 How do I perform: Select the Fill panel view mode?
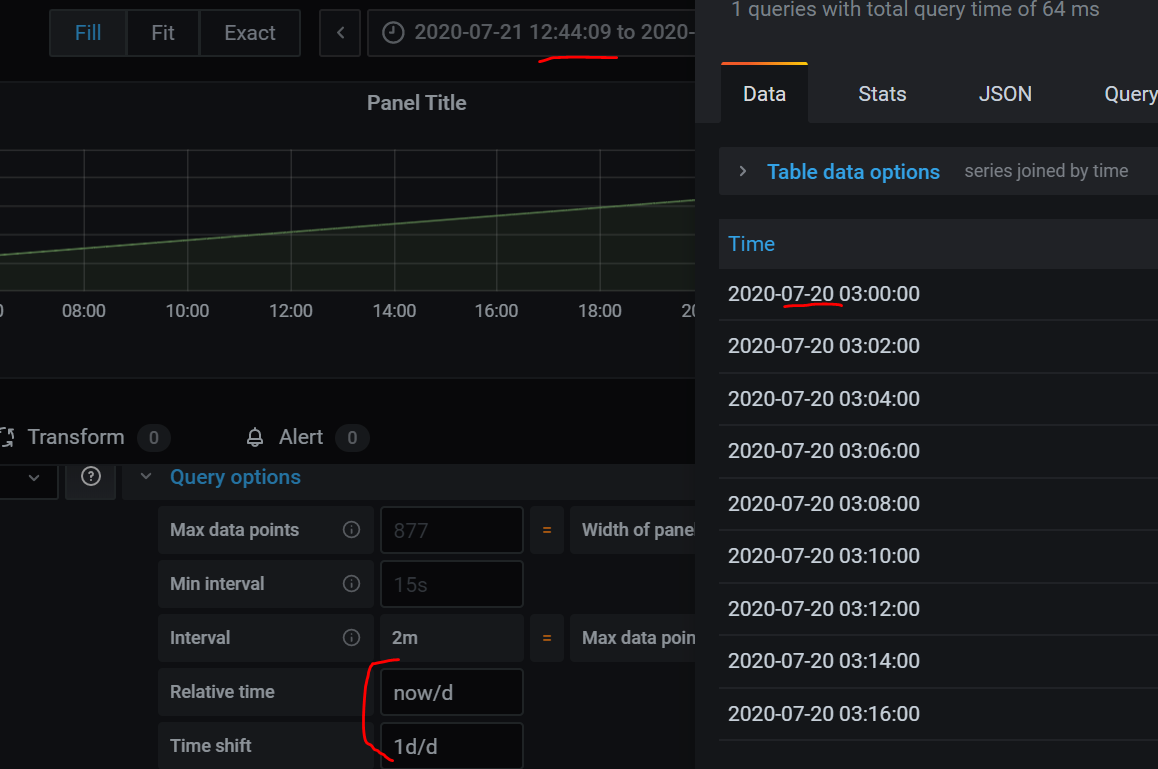point(87,32)
